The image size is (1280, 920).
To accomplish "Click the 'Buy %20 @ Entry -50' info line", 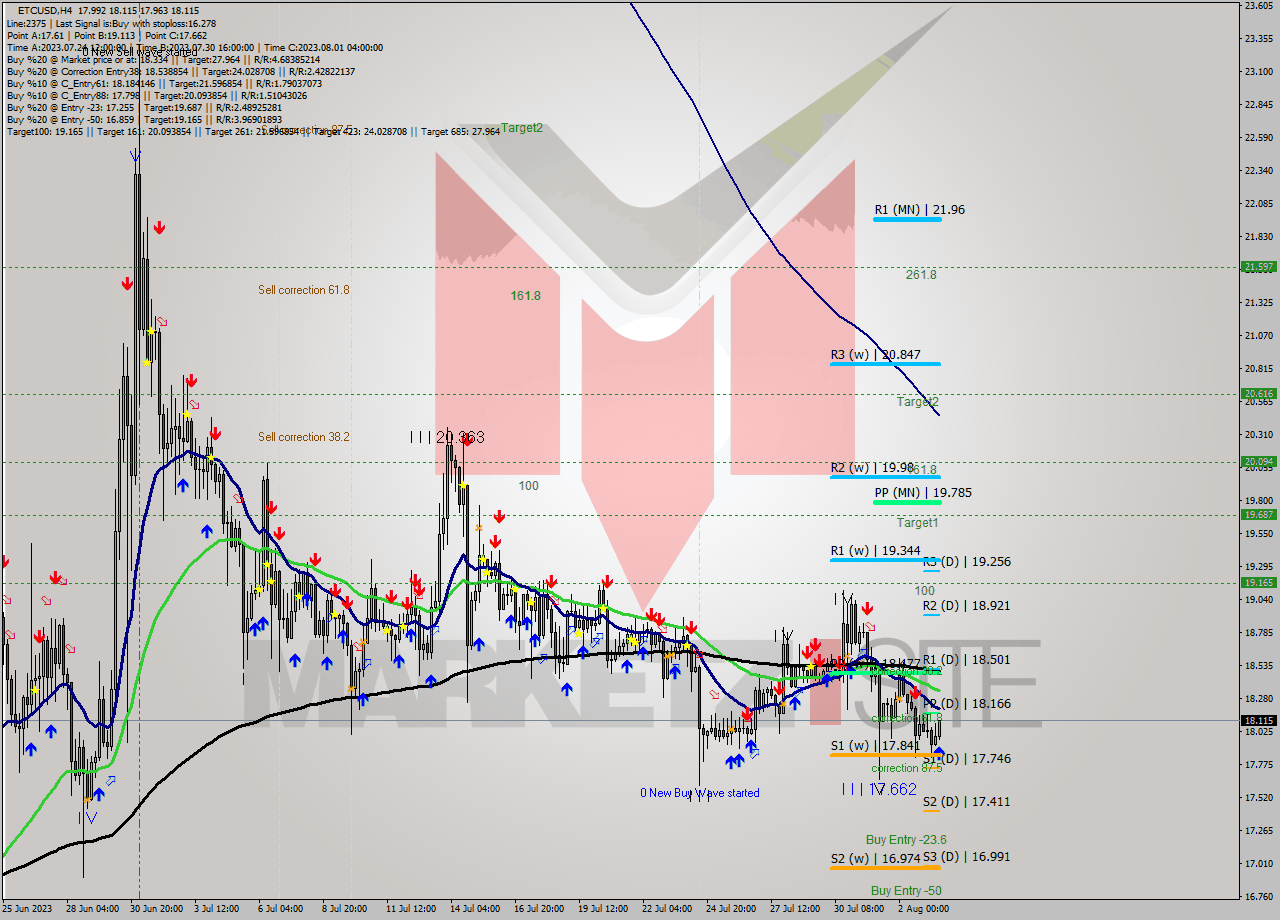I will (x=144, y=119).
